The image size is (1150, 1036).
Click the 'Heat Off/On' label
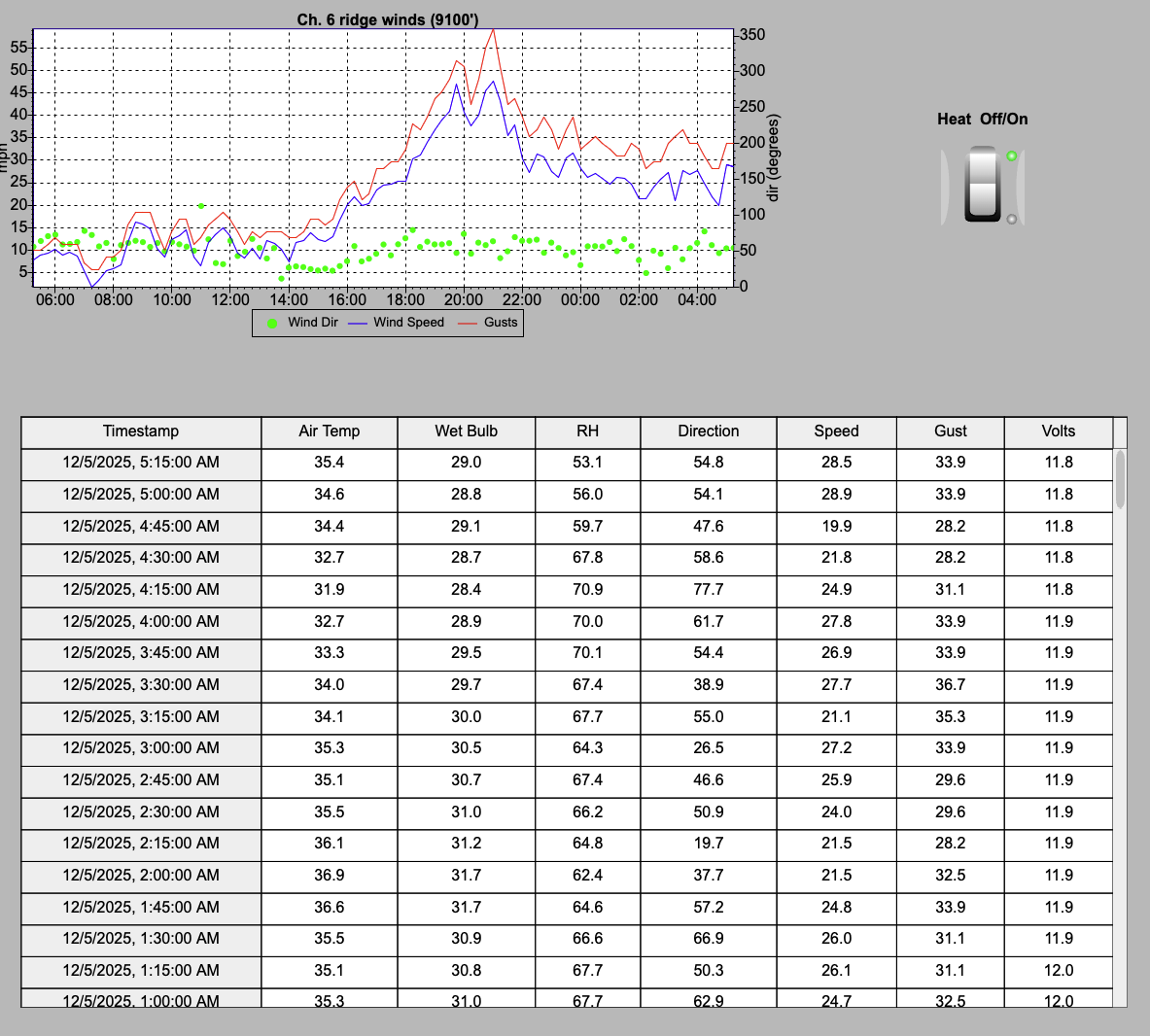pos(983,120)
